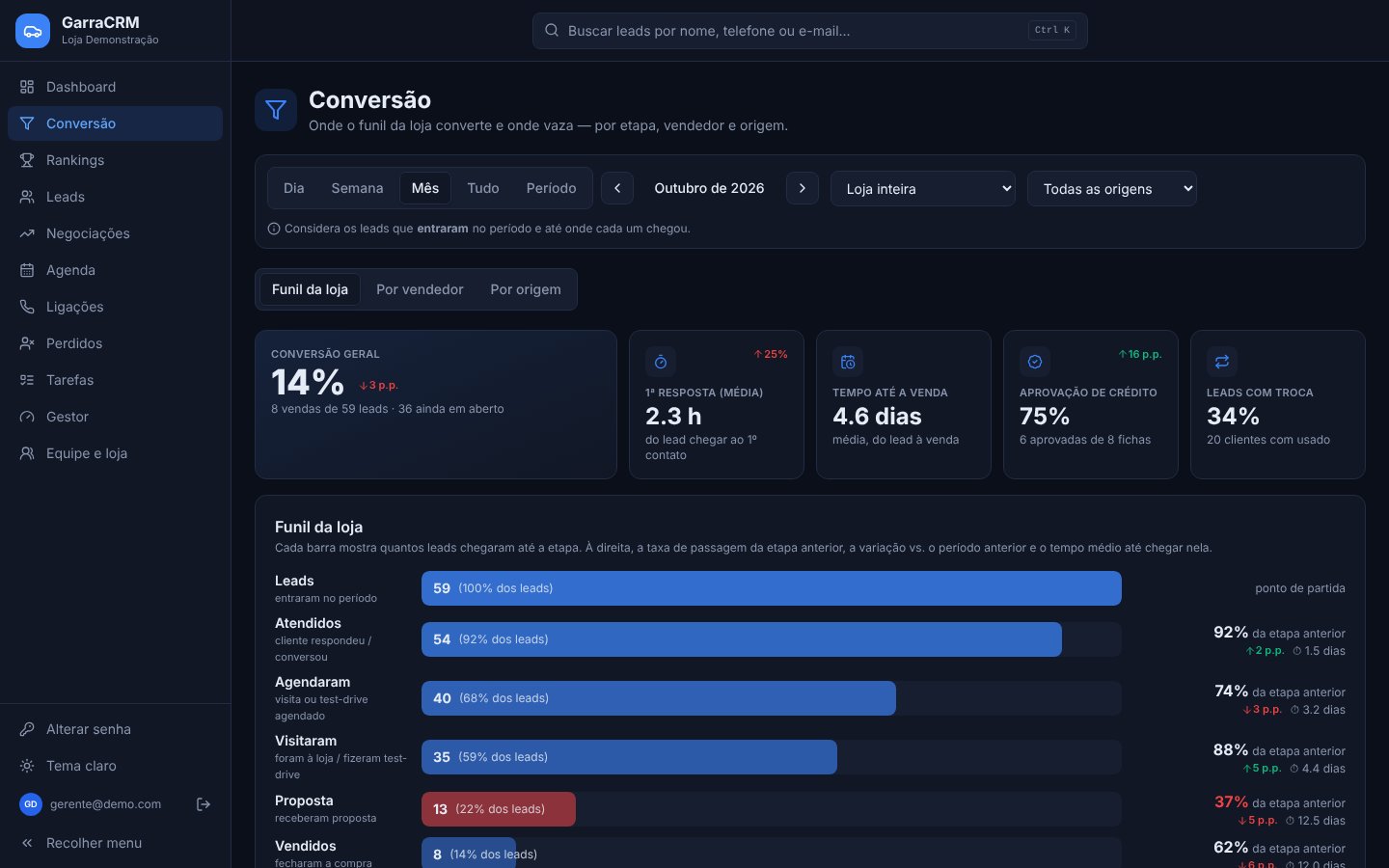Click the calendar-clock icon in Tempo até a venda card
Image resolution: width=1389 pixels, height=868 pixels.
tap(848, 362)
